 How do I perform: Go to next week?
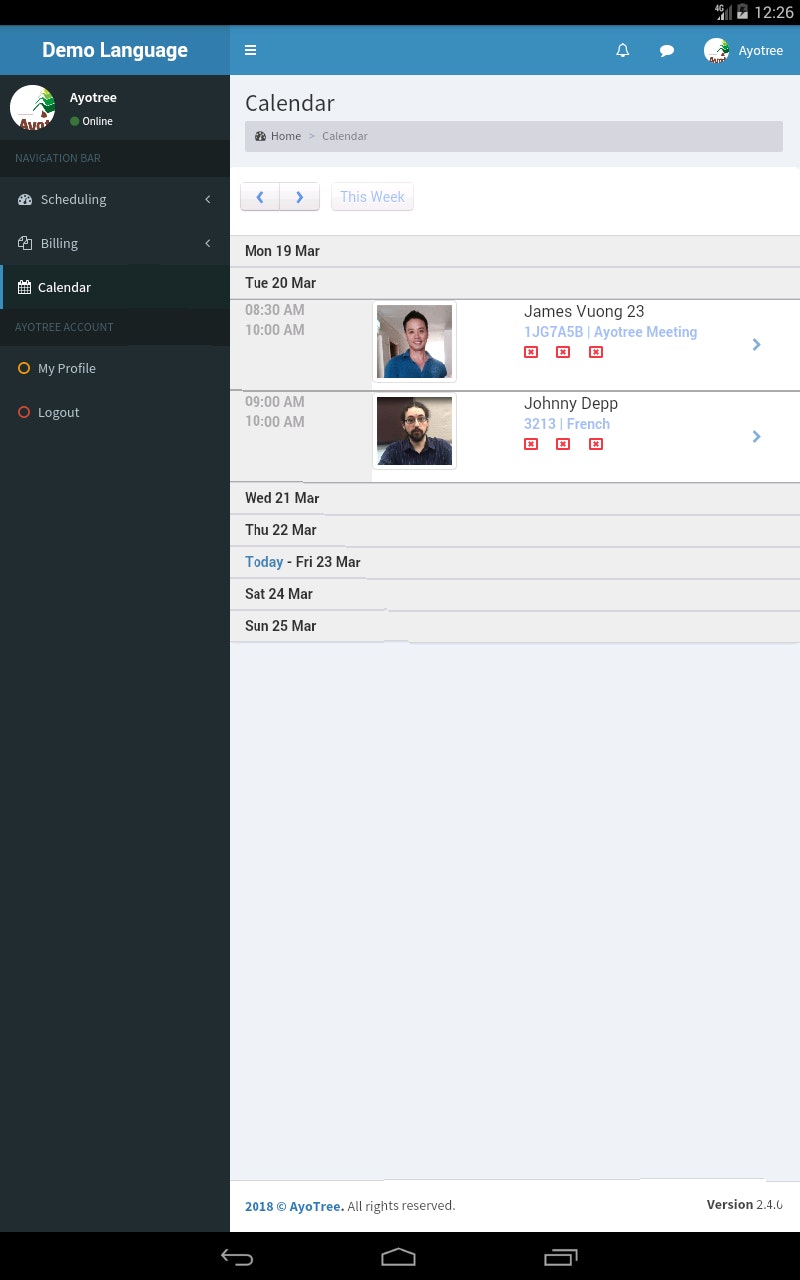[299, 197]
